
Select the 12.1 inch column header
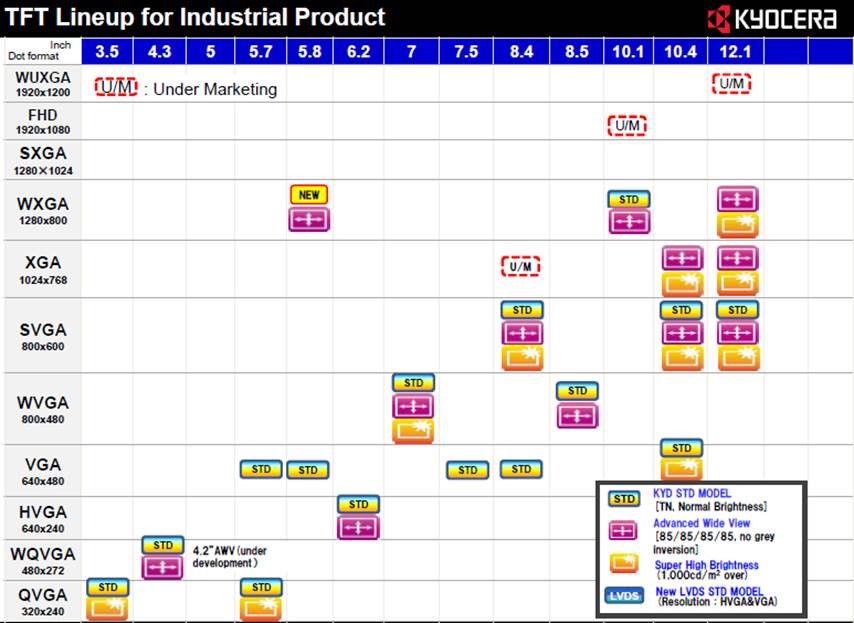tap(732, 51)
